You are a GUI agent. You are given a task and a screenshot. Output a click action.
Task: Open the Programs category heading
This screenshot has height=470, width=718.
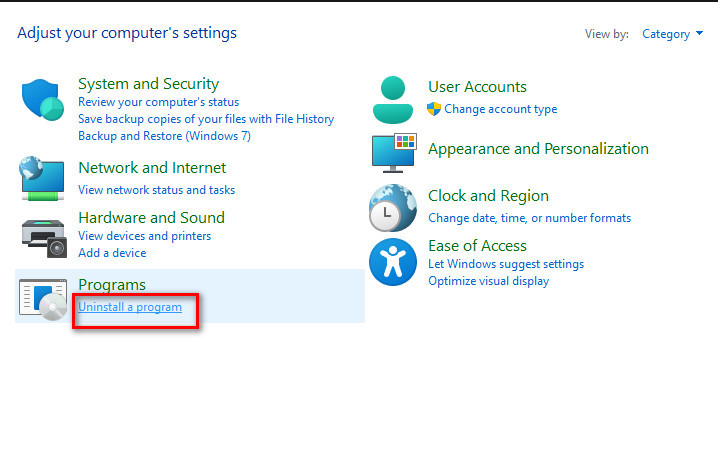(x=112, y=284)
